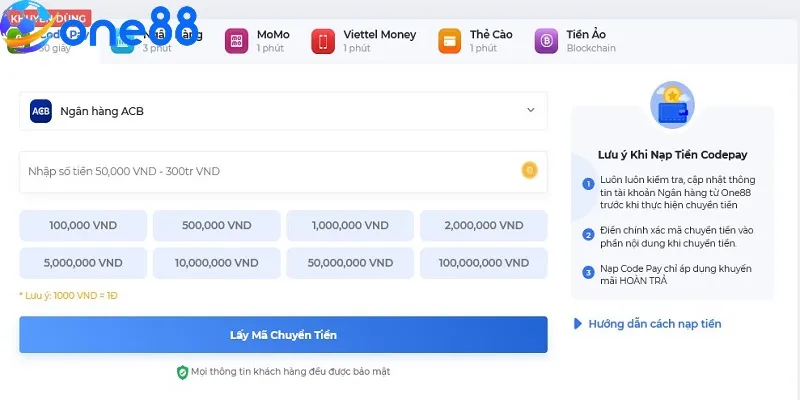Click the Thẻ Cào card icon
The width and height of the screenshot is (800, 400).
coord(450,41)
